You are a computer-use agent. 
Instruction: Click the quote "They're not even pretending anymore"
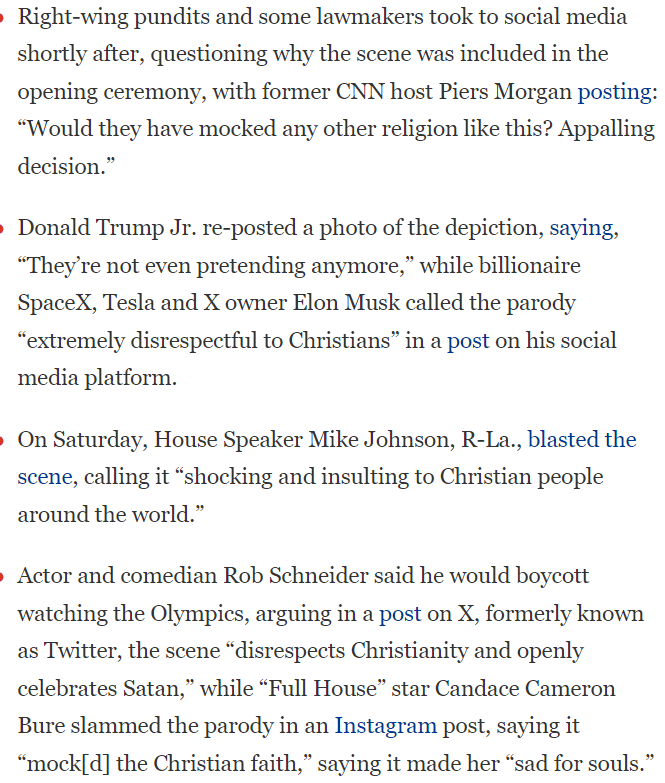[x=216, y=266]
